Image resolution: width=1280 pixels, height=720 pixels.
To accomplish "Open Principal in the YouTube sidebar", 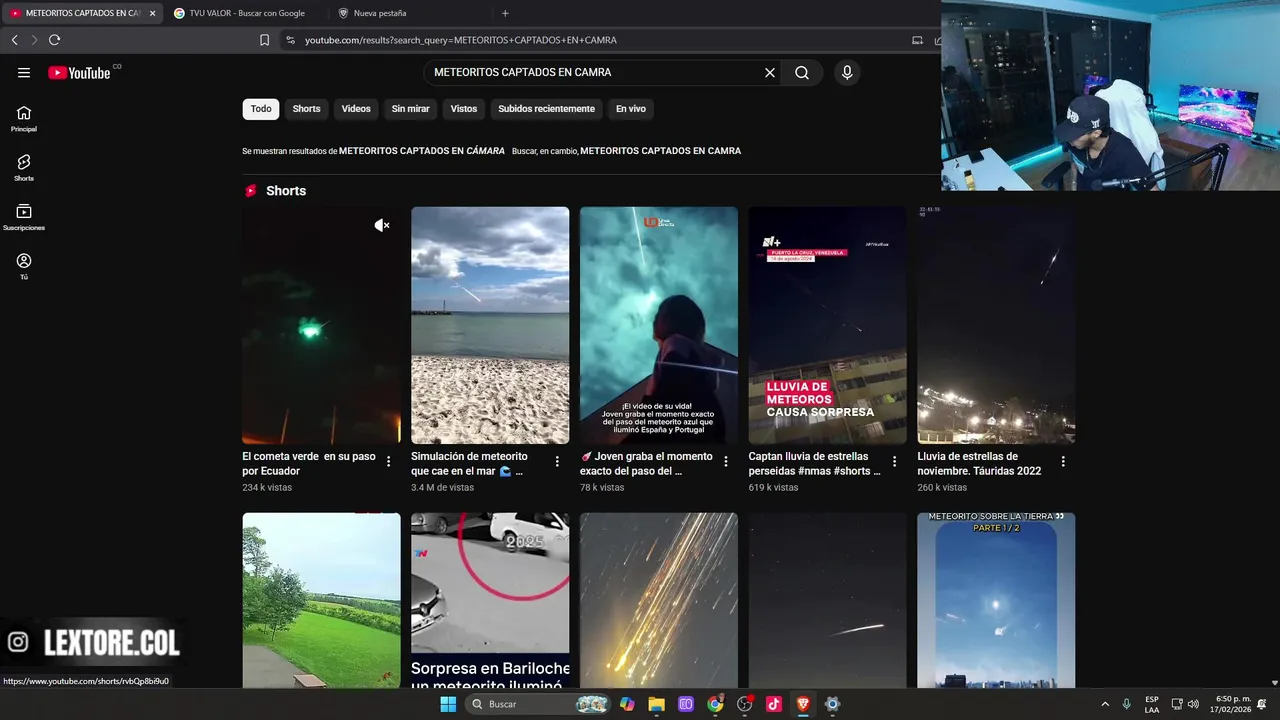I will coord(24,119).
